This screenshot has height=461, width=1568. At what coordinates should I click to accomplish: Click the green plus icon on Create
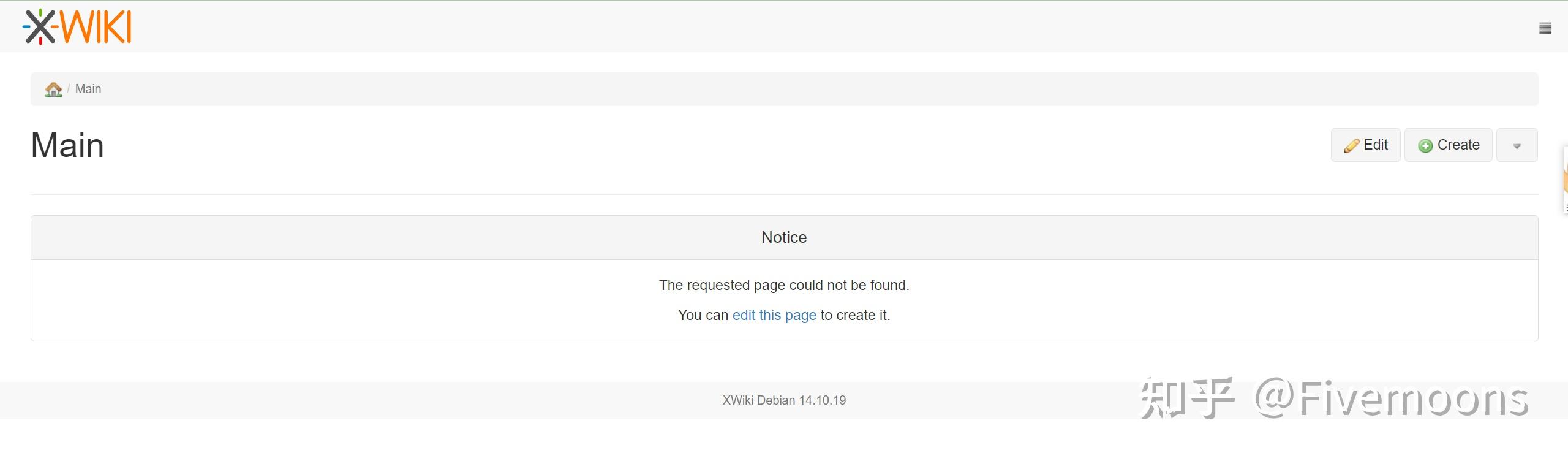click(x=1425, y=146)
